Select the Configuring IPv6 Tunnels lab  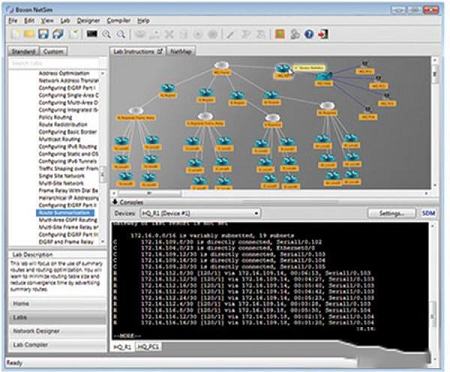pyautogui.click(x=68, y=161)
